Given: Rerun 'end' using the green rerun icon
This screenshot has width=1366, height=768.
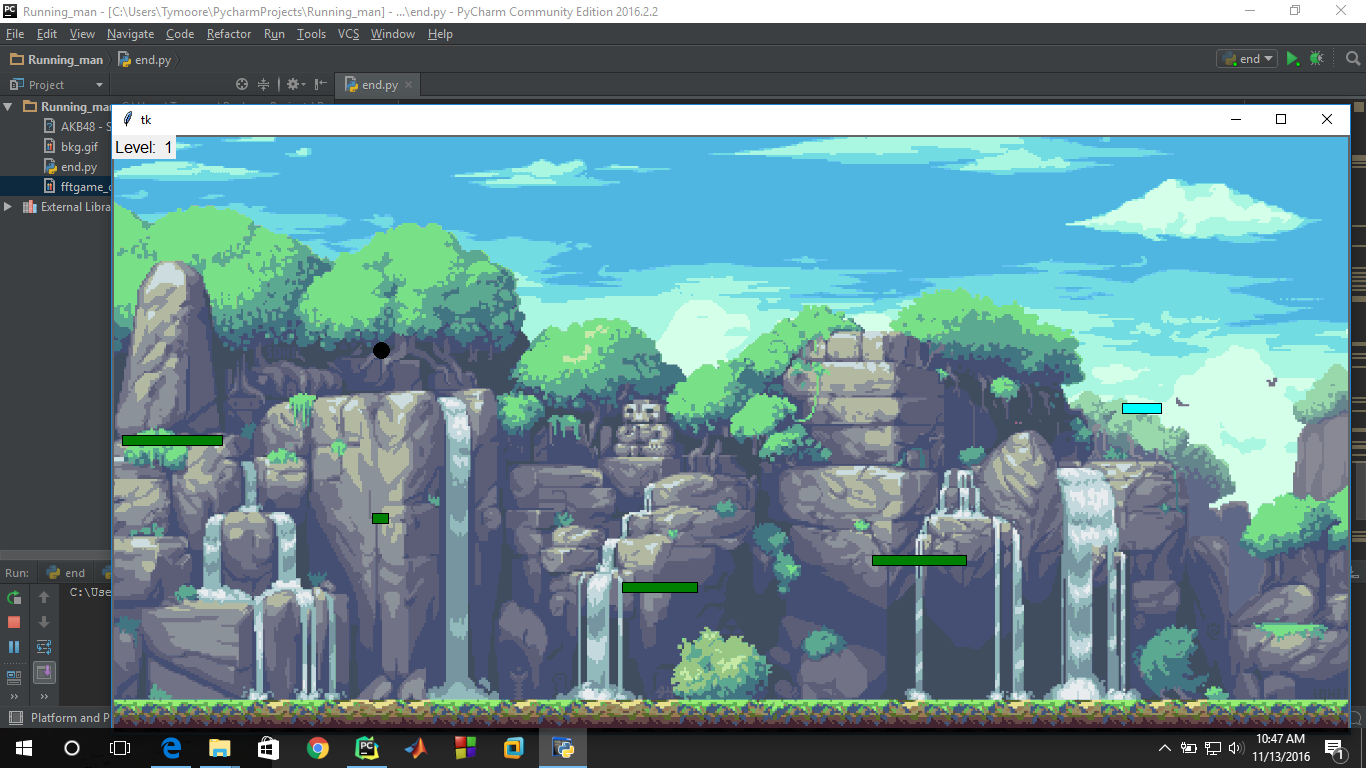Looking at the screenshot, I should click(14, 598).
